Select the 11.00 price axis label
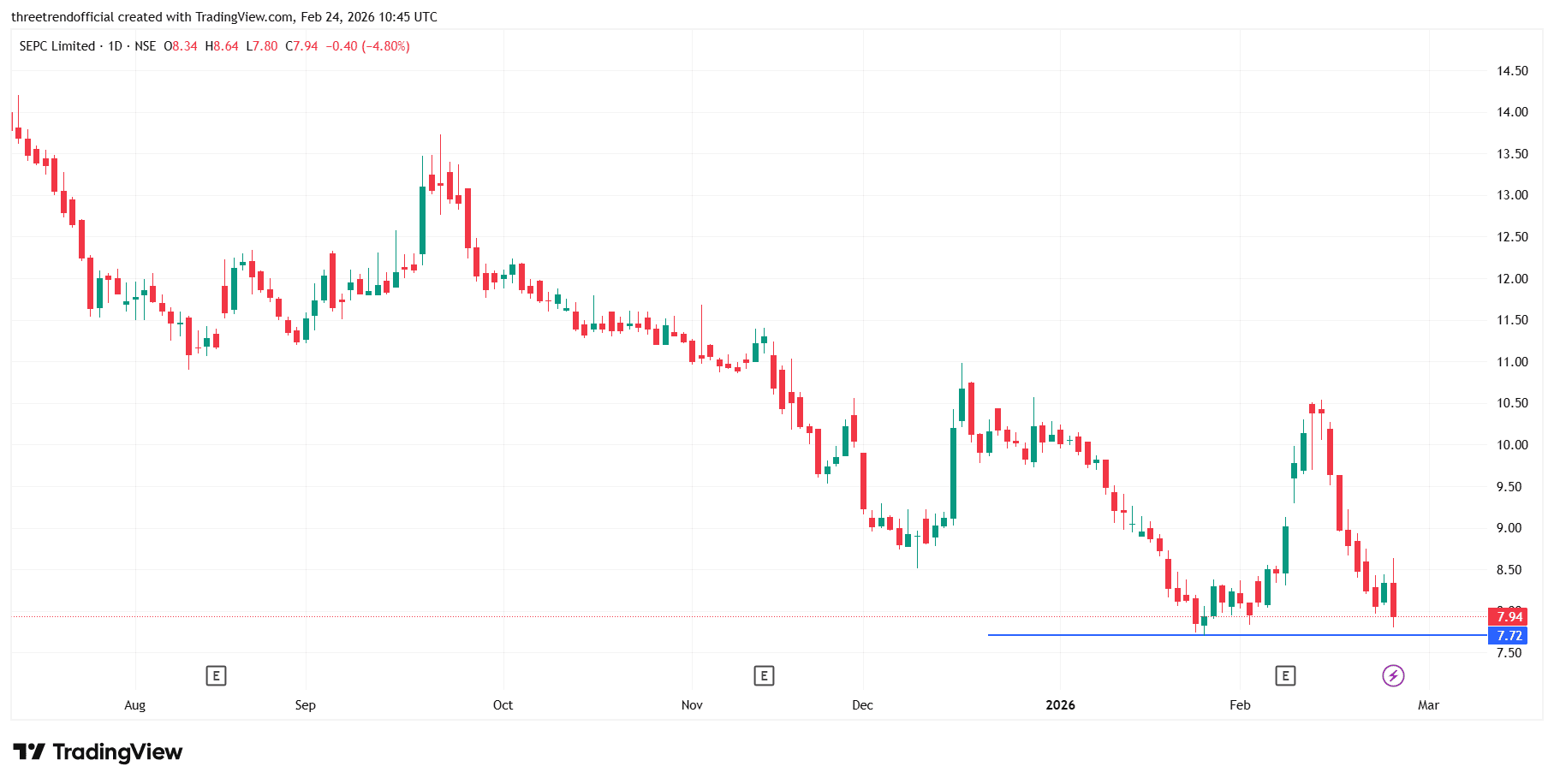Screen dimensions: 1554x784 1512,362
